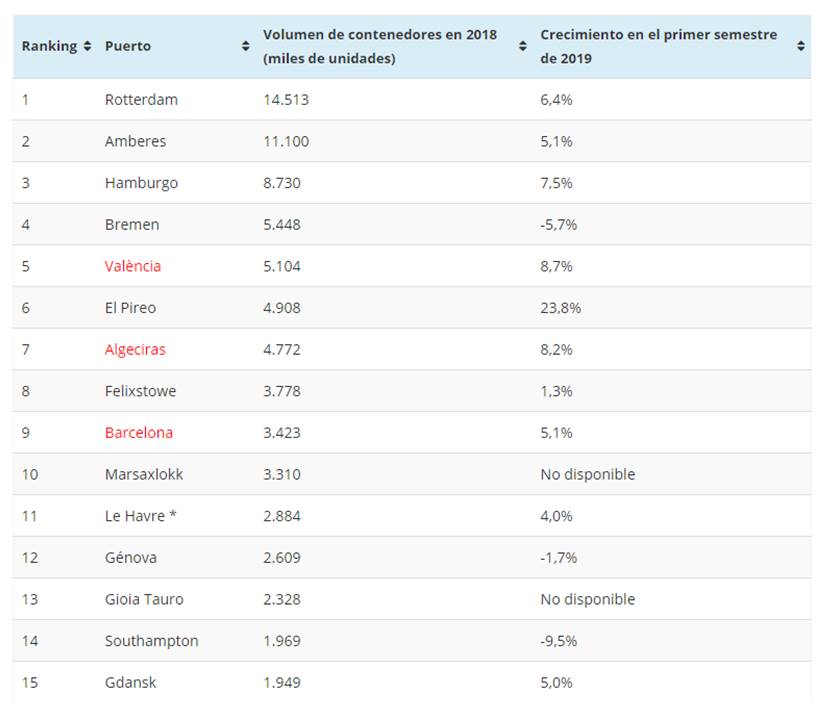826x709 pixels.
Task: Select the Marsaxlokk 'No disponible' cell
Action: coord(587,474)
